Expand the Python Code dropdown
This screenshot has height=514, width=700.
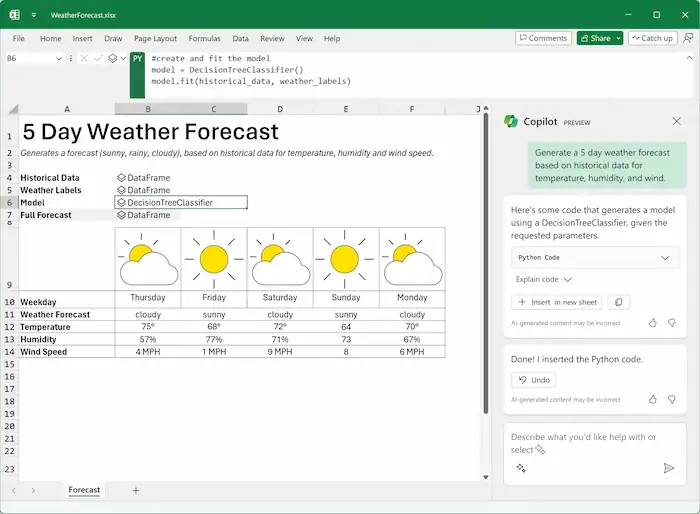(666, 258)
